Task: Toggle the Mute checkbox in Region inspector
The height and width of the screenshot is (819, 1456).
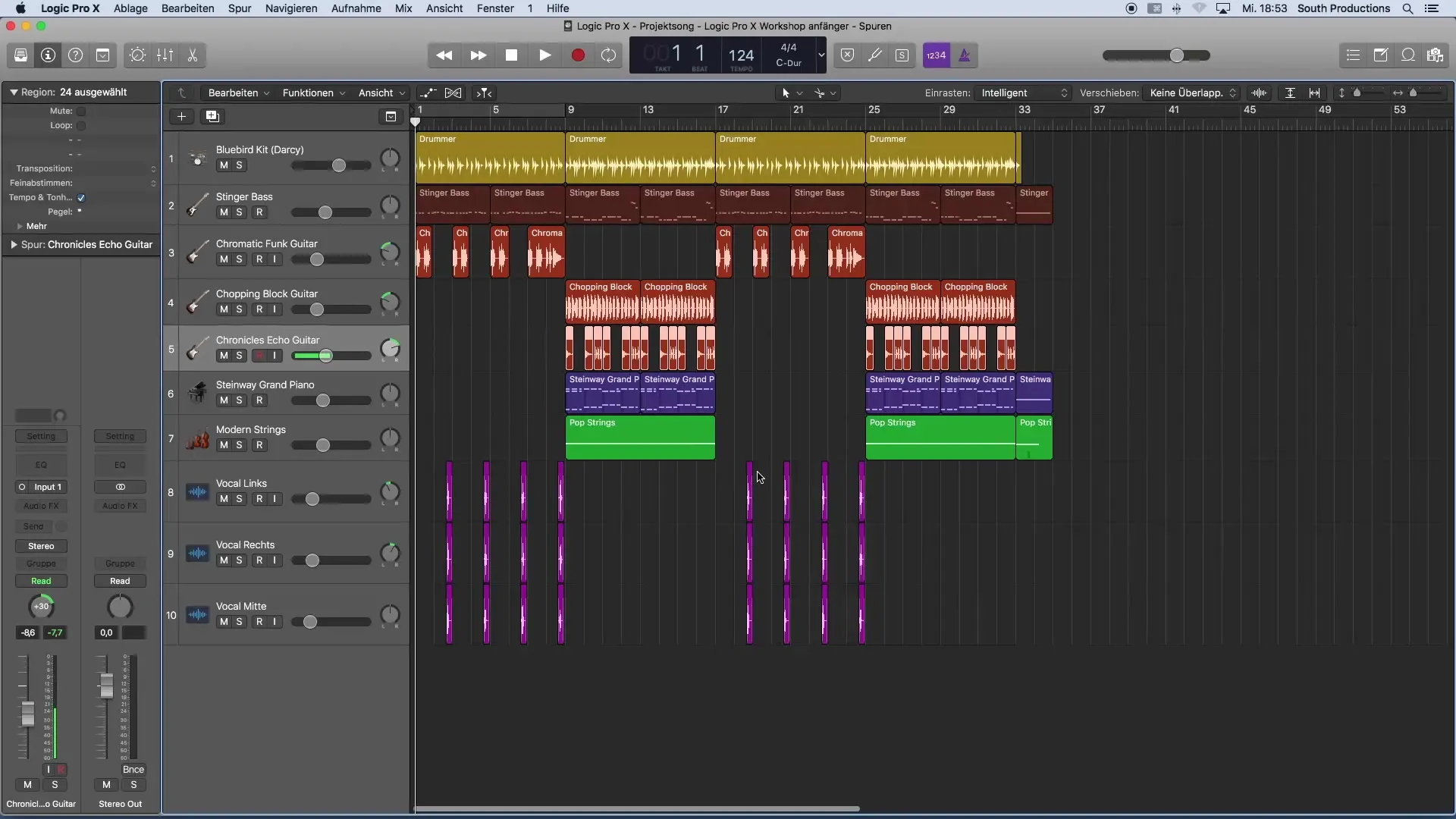Action: click(81, 111)
